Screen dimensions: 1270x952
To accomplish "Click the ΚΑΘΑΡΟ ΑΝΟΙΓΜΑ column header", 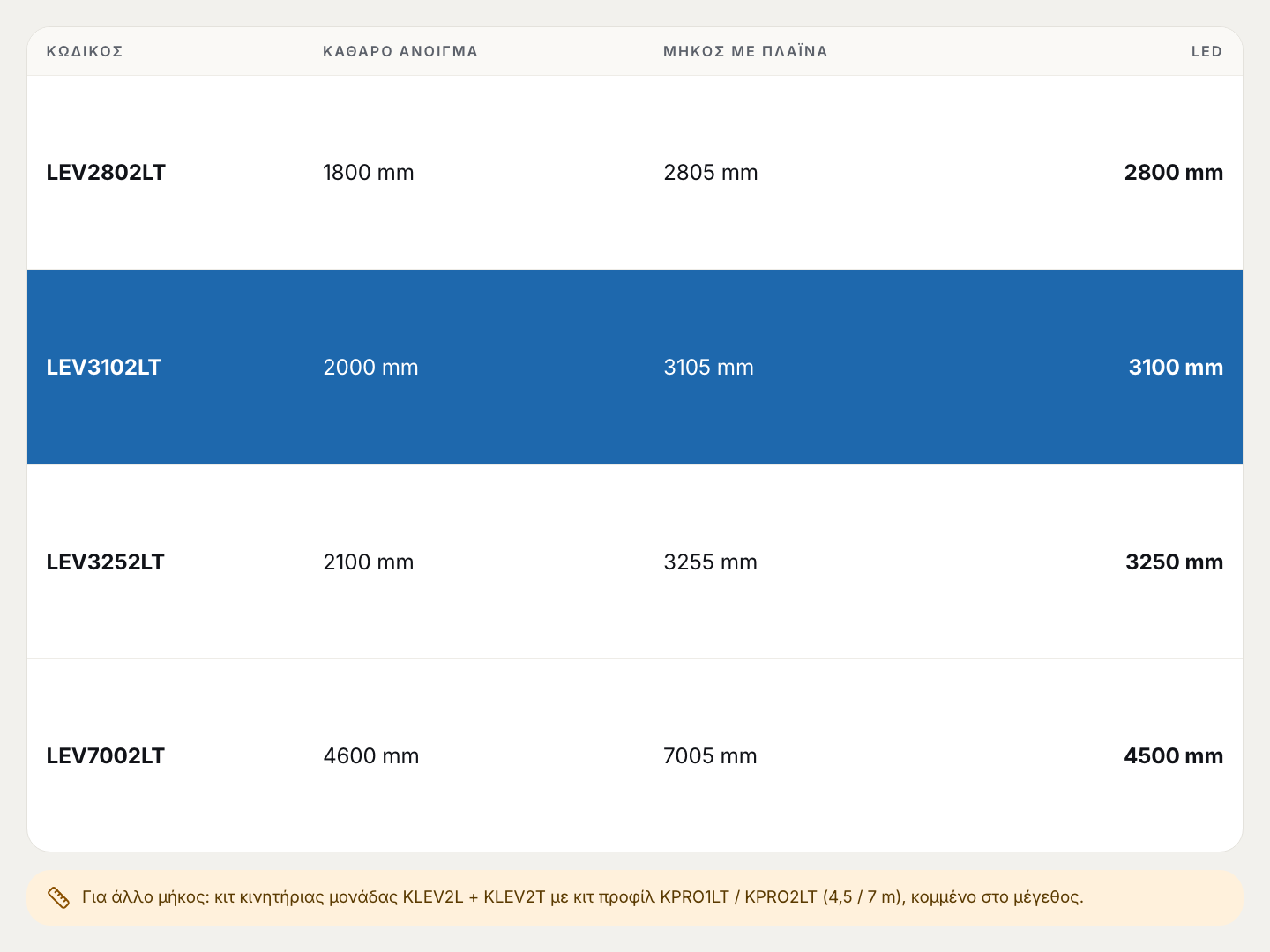I will (x=400, y=51).
